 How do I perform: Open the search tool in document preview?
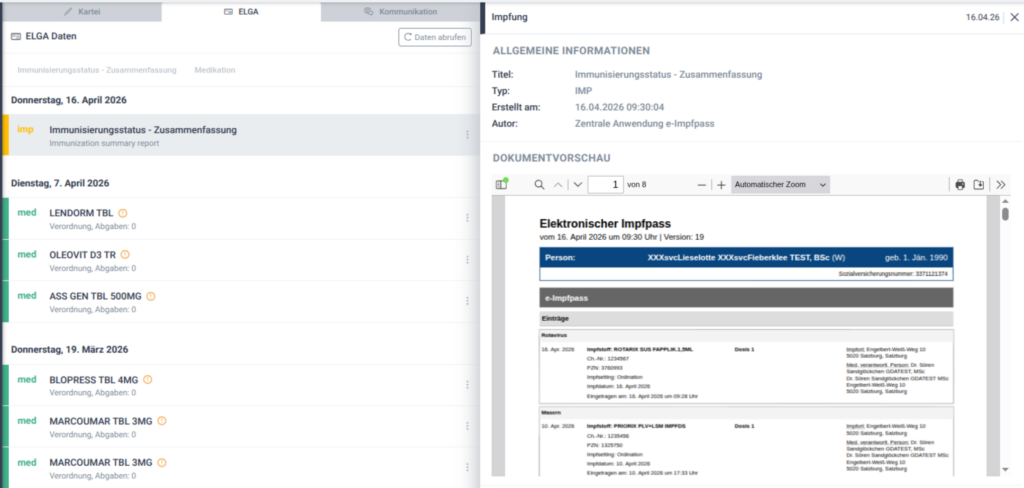pos(540,185)
